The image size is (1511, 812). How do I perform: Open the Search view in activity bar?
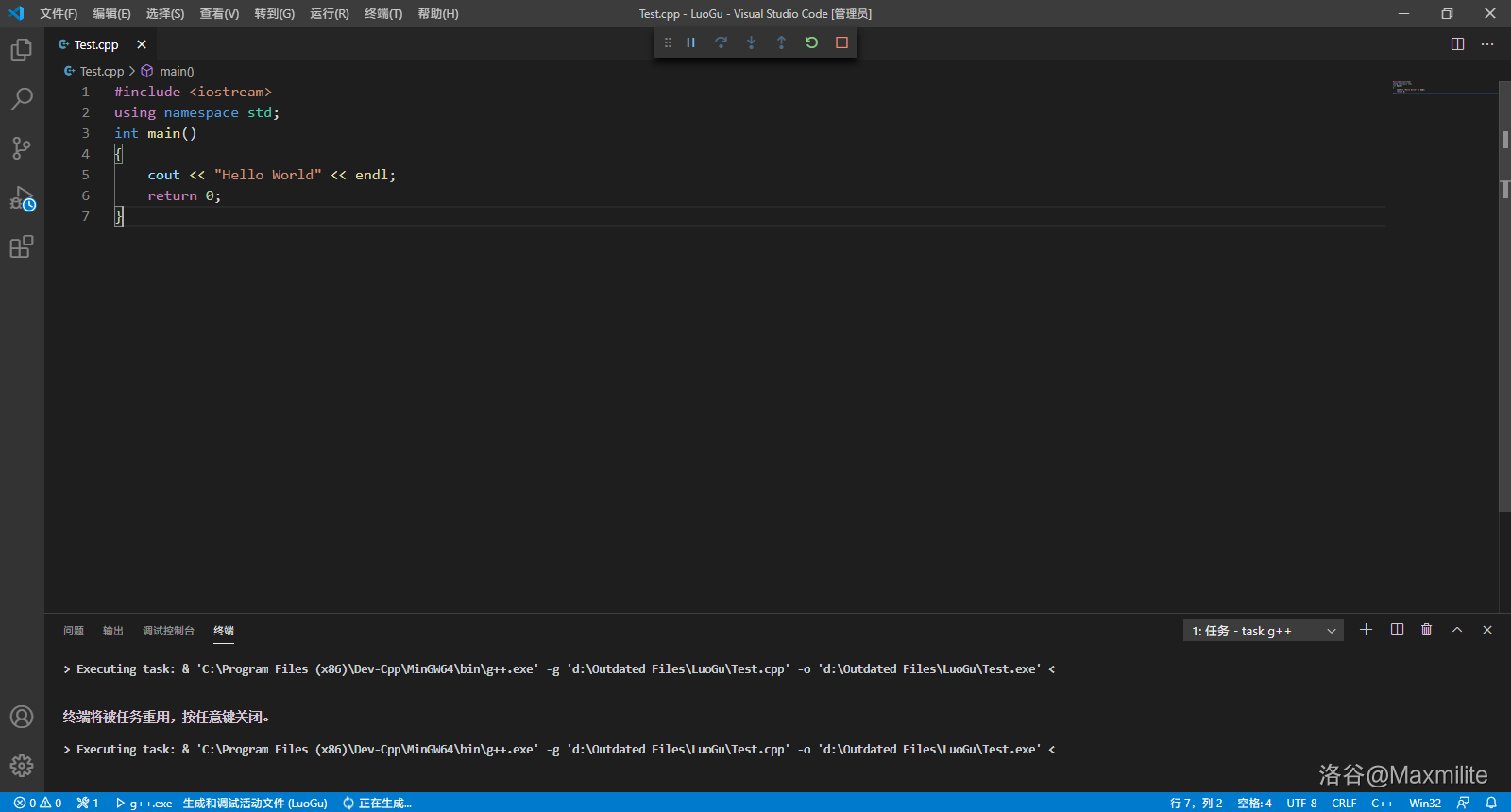[22, 98]
